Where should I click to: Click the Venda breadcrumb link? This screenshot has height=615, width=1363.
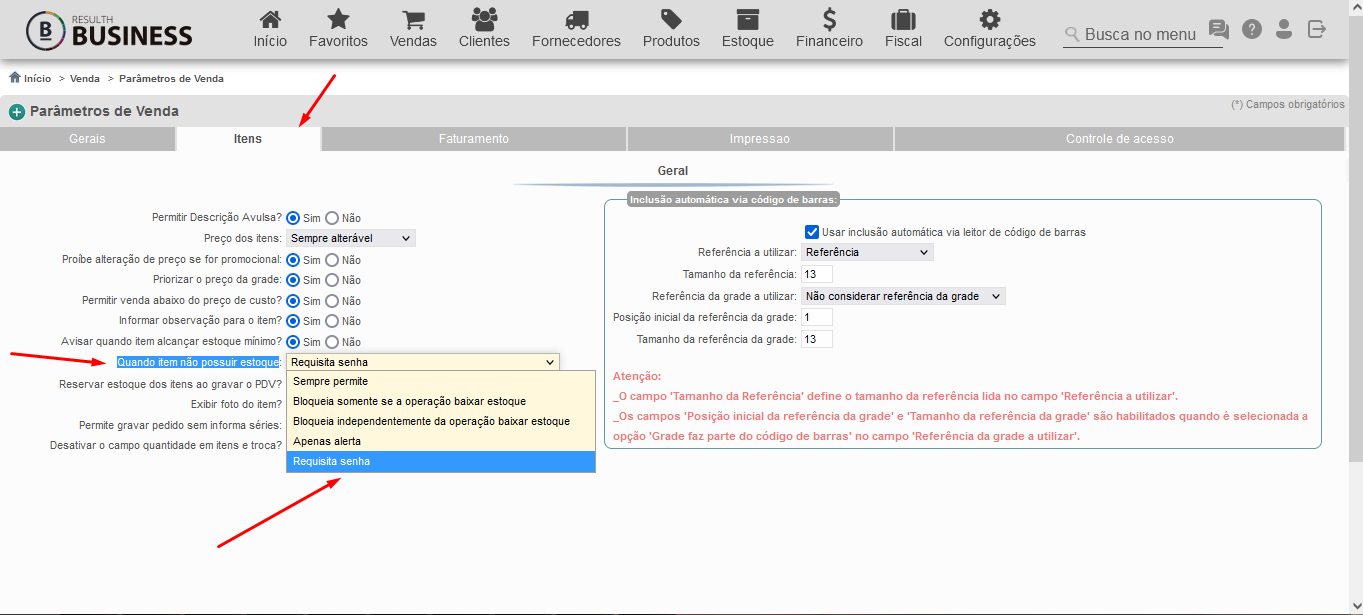tap(85, 78)
